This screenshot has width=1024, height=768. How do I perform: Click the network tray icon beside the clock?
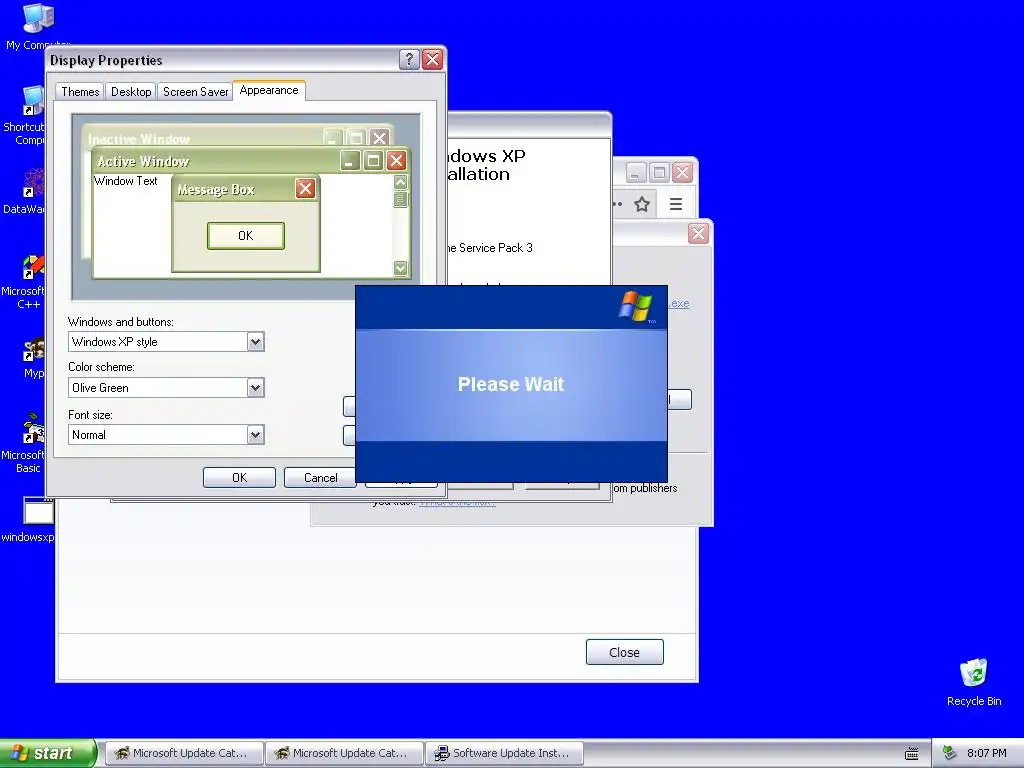[950, 753]
